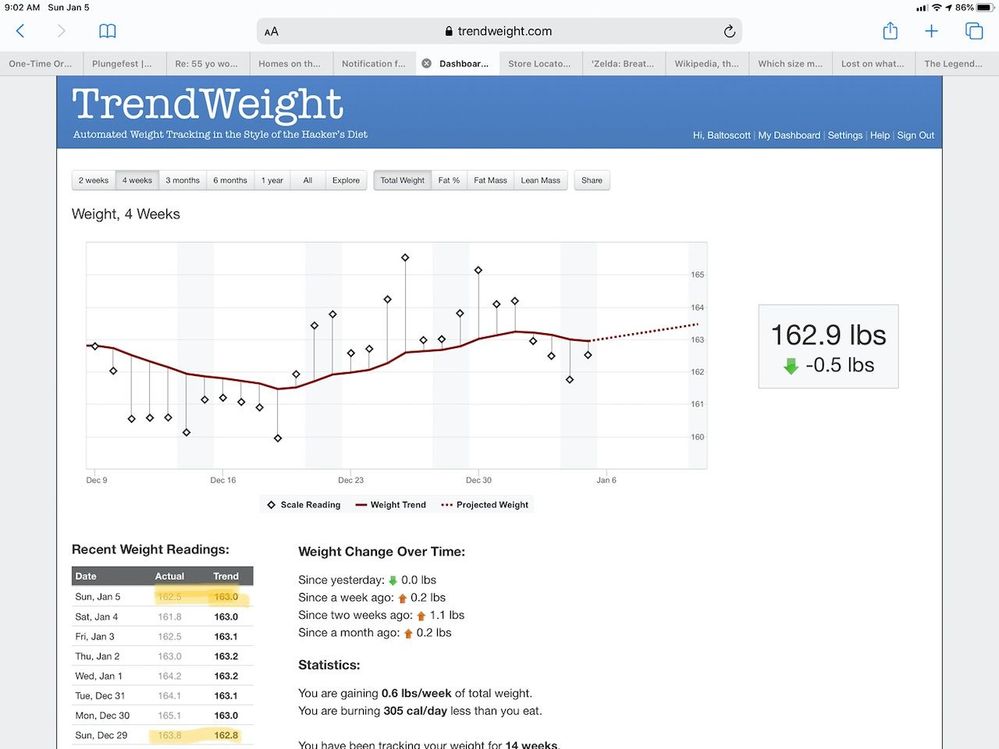Switch to the Wikipedia browser tab
Viewport: 999px width, 749px height.
click(706, 63)
